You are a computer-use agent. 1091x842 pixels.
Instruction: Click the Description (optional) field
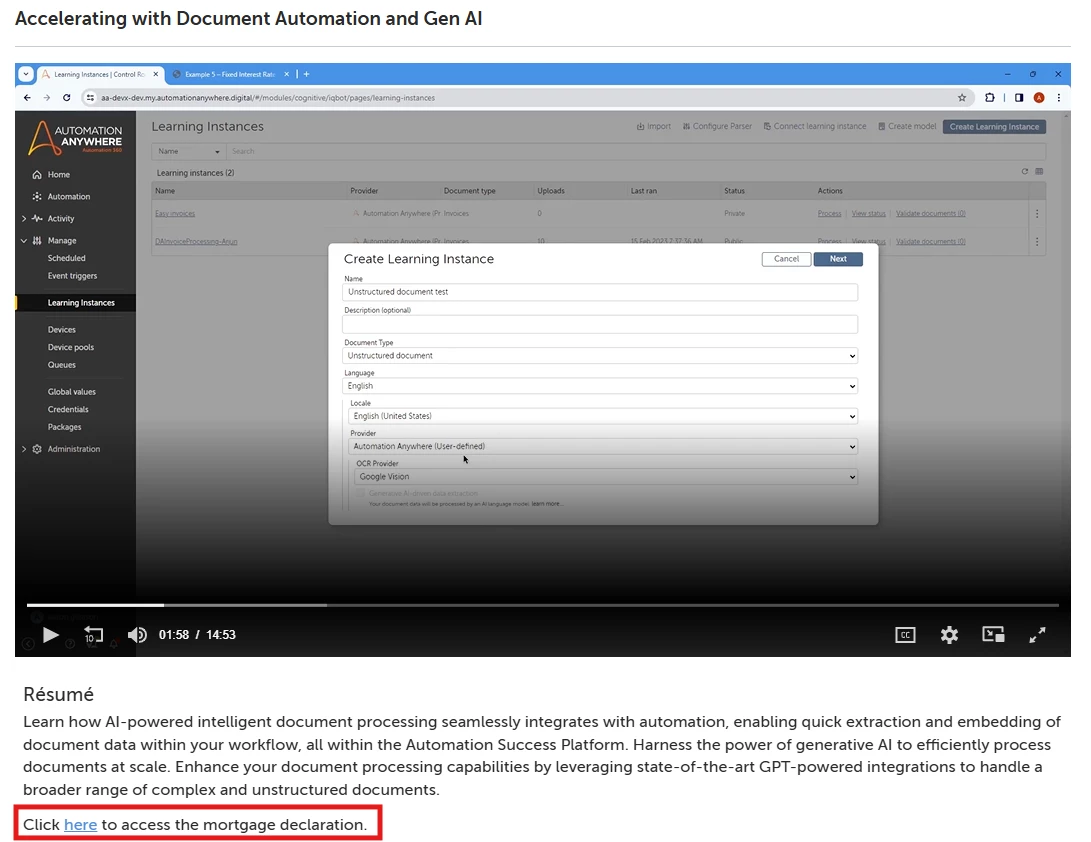(x=600, y=324)
